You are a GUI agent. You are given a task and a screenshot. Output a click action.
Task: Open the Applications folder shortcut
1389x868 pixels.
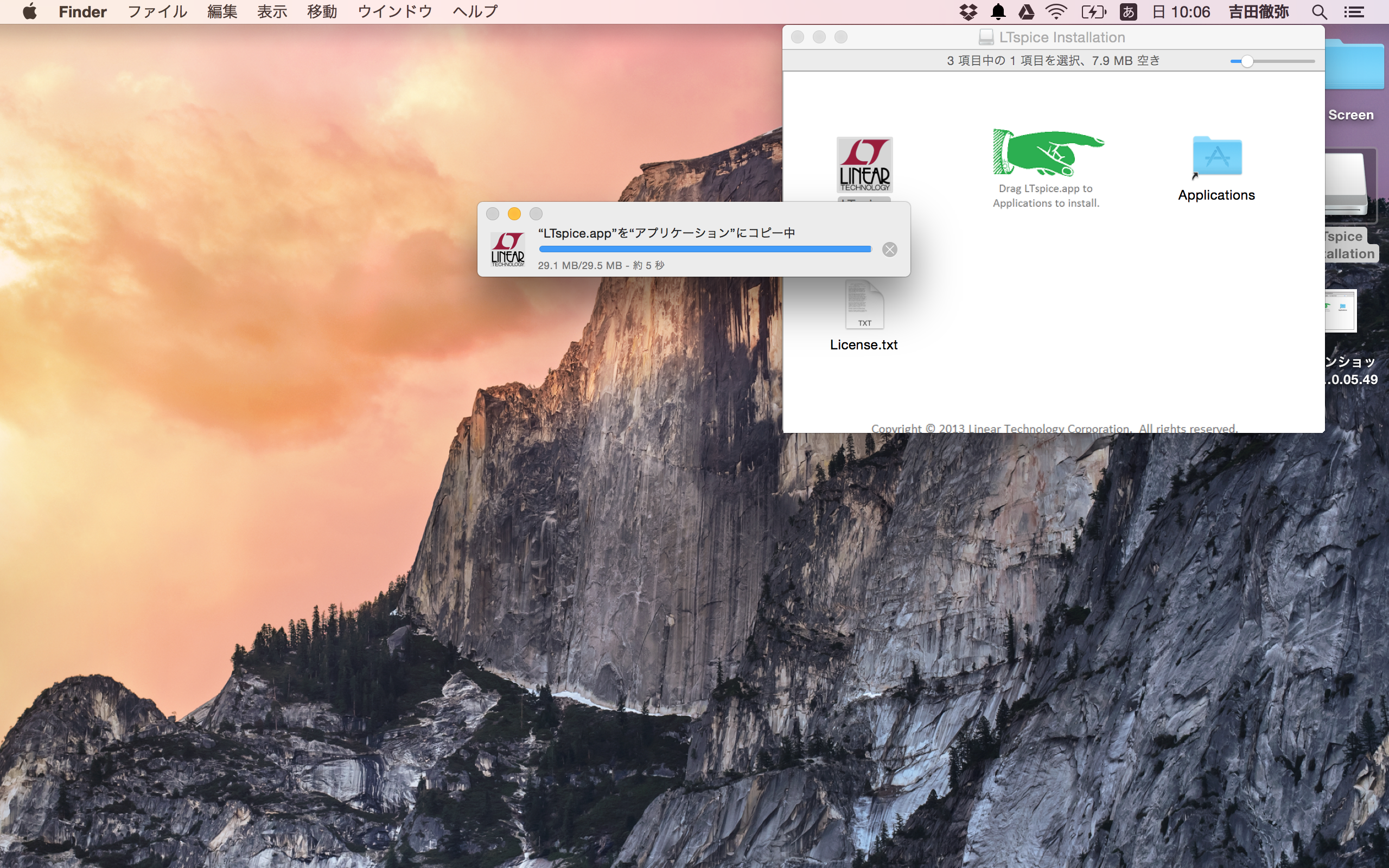(1216, 157)
